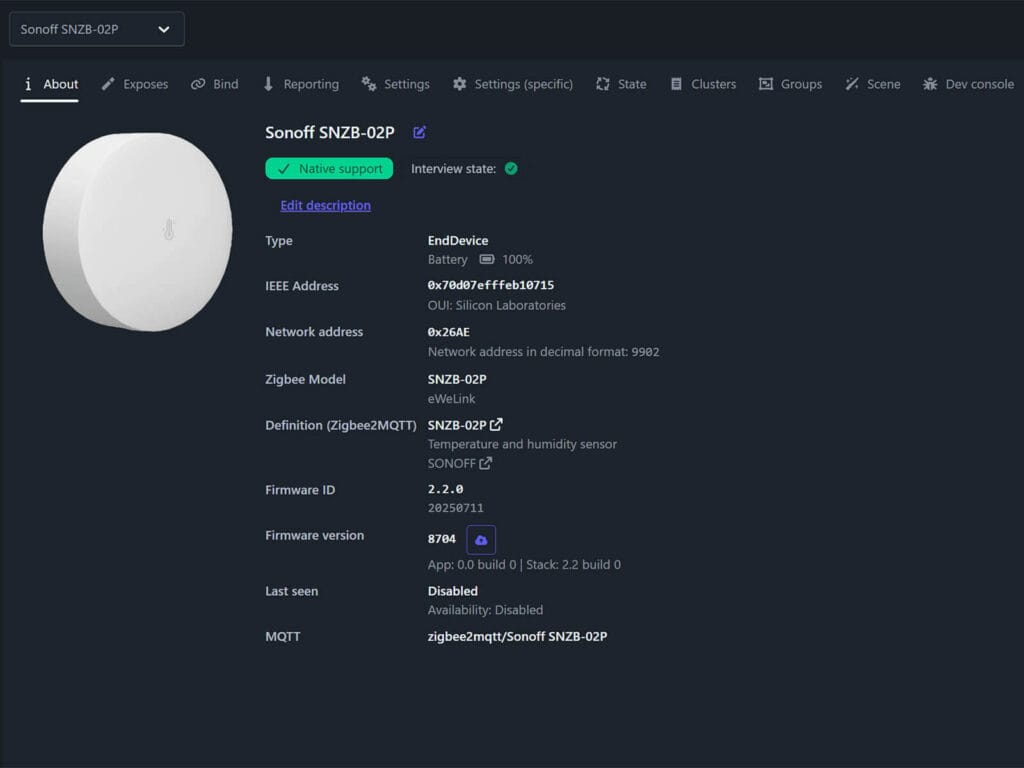Click the Firmware ID value 2.2.0
The image size is (1024, 768).
click(445, 489)
